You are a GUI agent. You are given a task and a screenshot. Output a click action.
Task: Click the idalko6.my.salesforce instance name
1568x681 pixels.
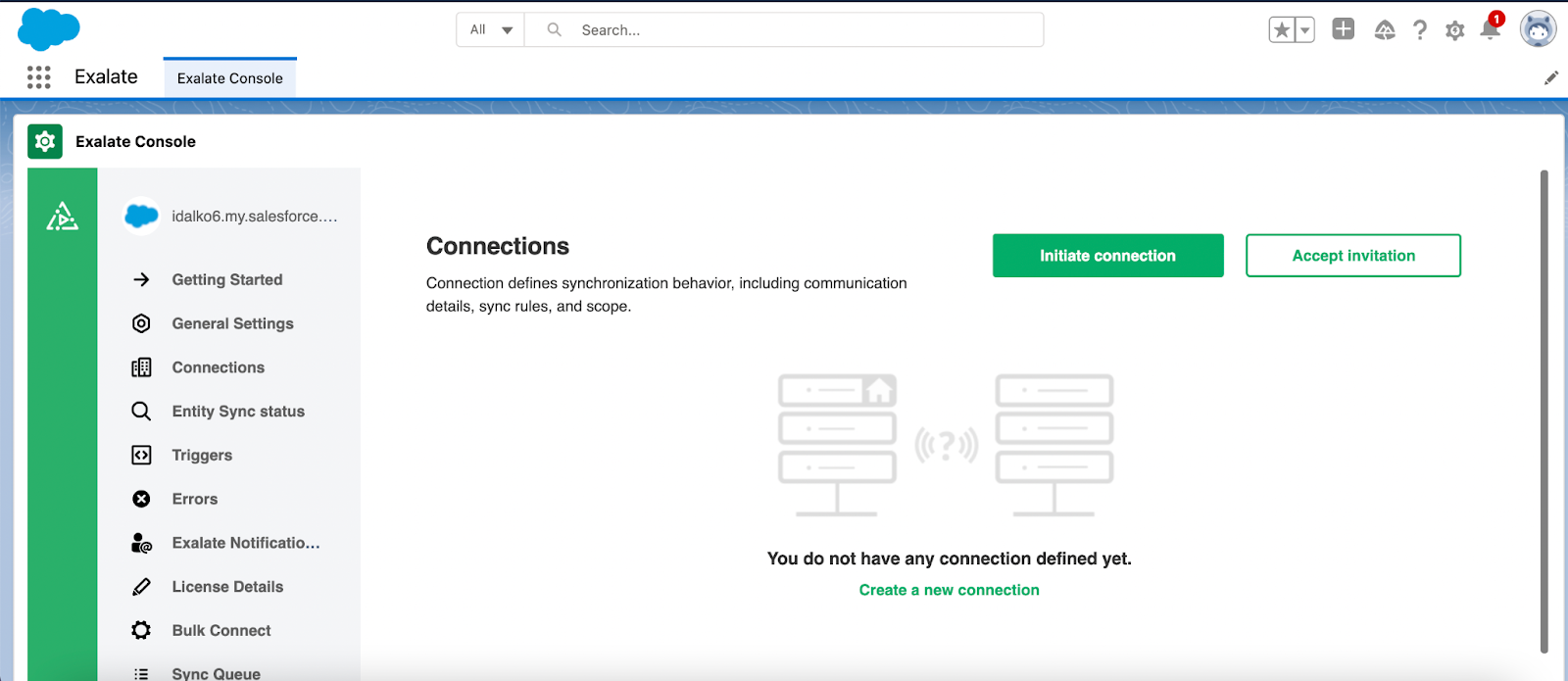coord(255,217)
